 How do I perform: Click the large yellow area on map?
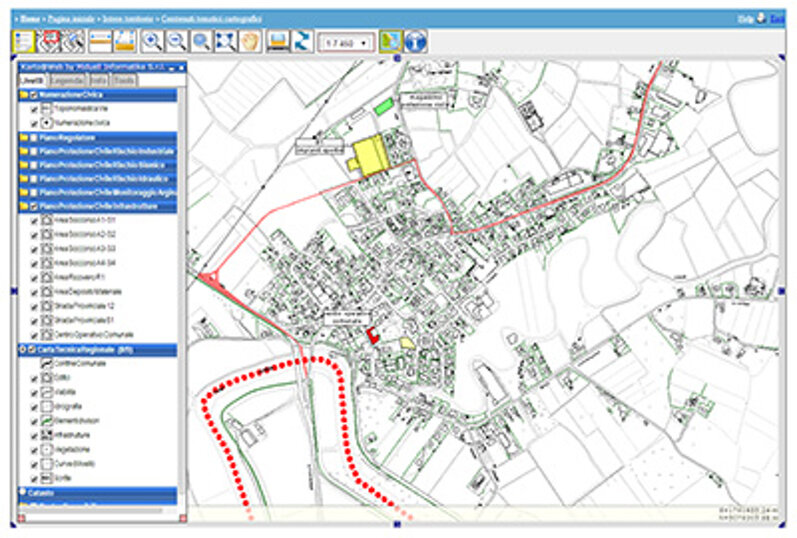click(x=371, y=155)
